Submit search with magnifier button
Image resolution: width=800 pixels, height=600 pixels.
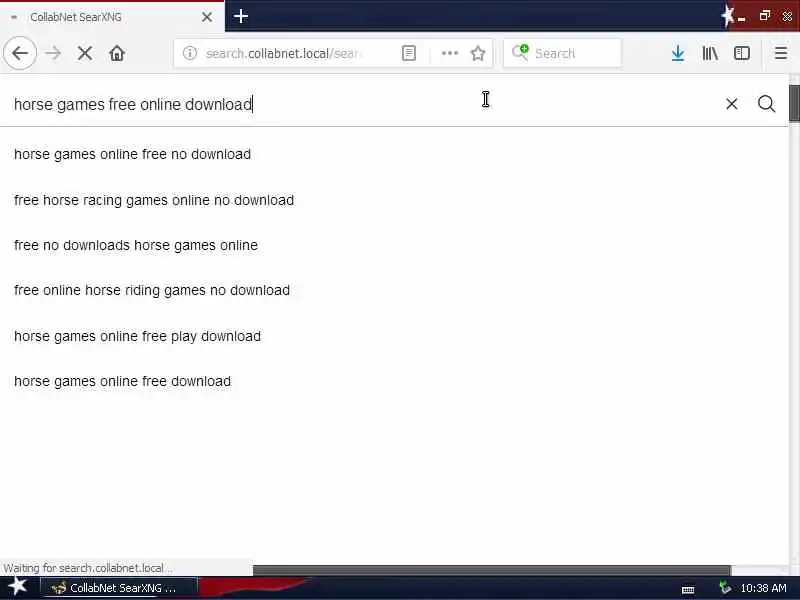click(x=766, y=104)
